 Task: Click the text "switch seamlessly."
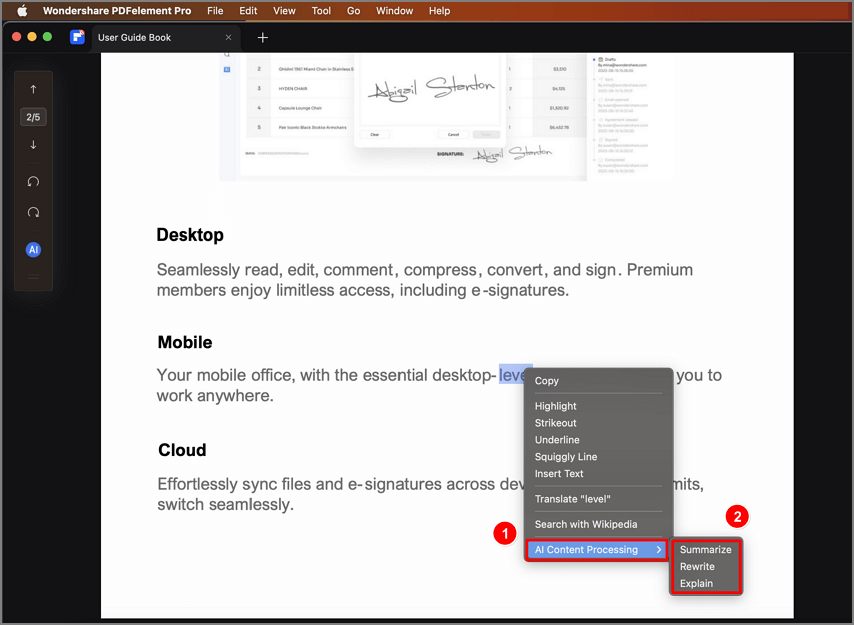(x=225, y=505)
